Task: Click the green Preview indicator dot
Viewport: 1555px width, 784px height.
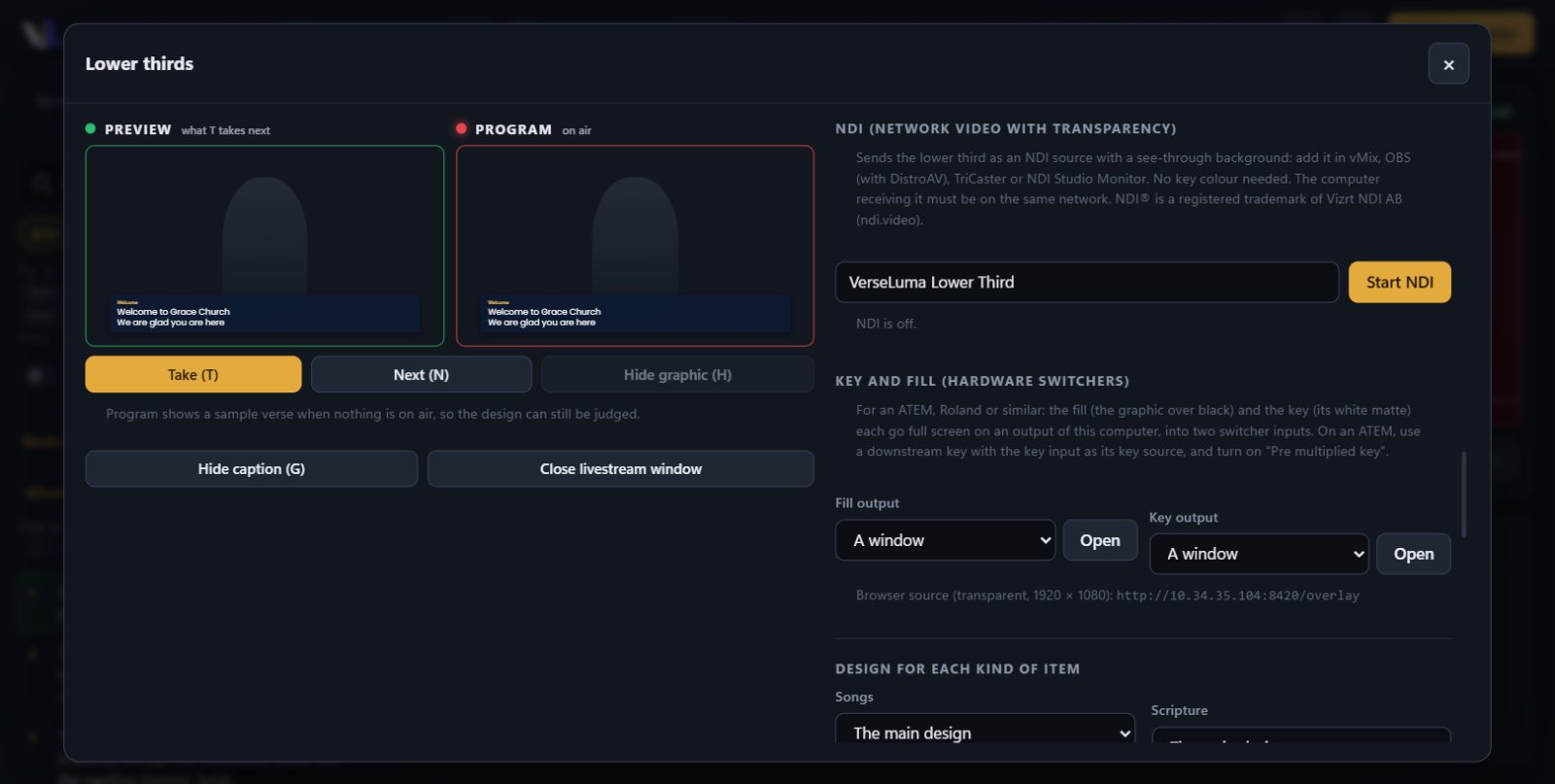Action: point(90,128)
